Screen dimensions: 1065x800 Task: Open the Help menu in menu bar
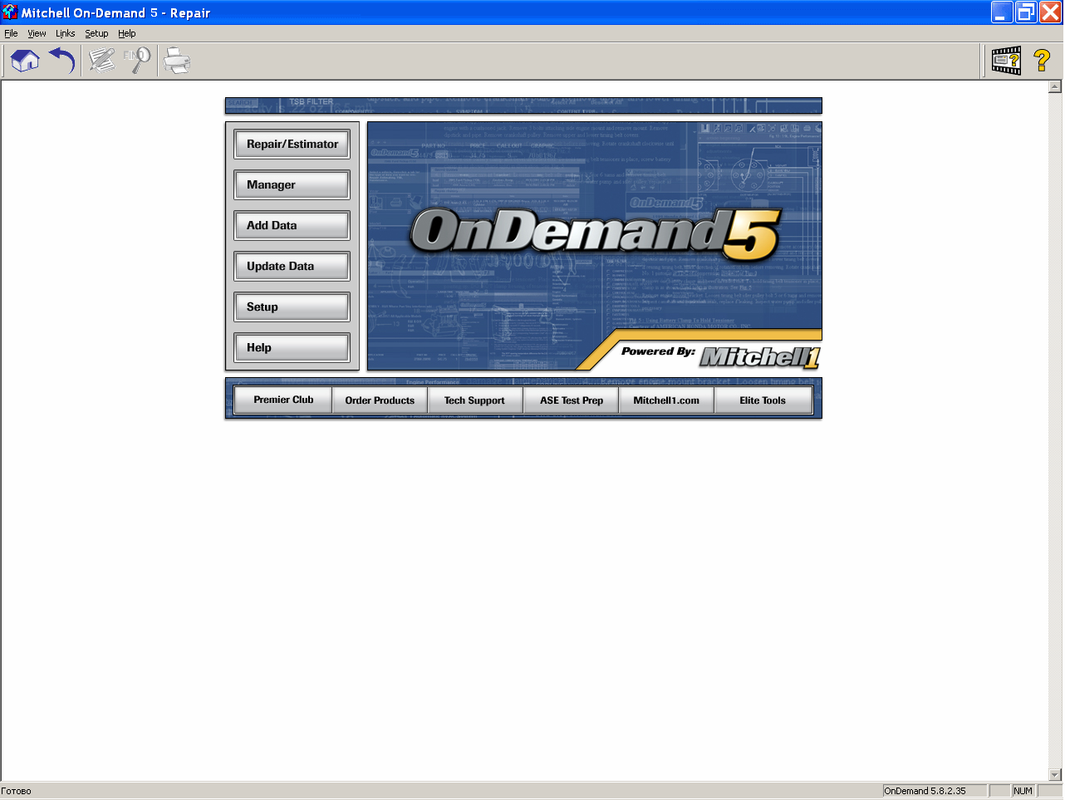pyautogui.click(x=127, y=33)
